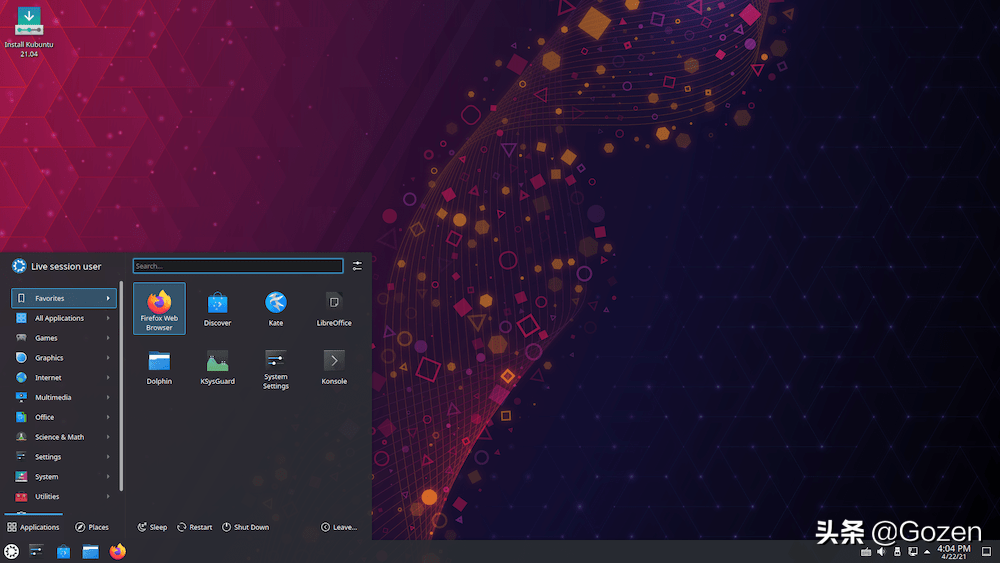This screenshot has width=1000, height=563.
Task: Select the Favorites category
Action: point(64,298)
